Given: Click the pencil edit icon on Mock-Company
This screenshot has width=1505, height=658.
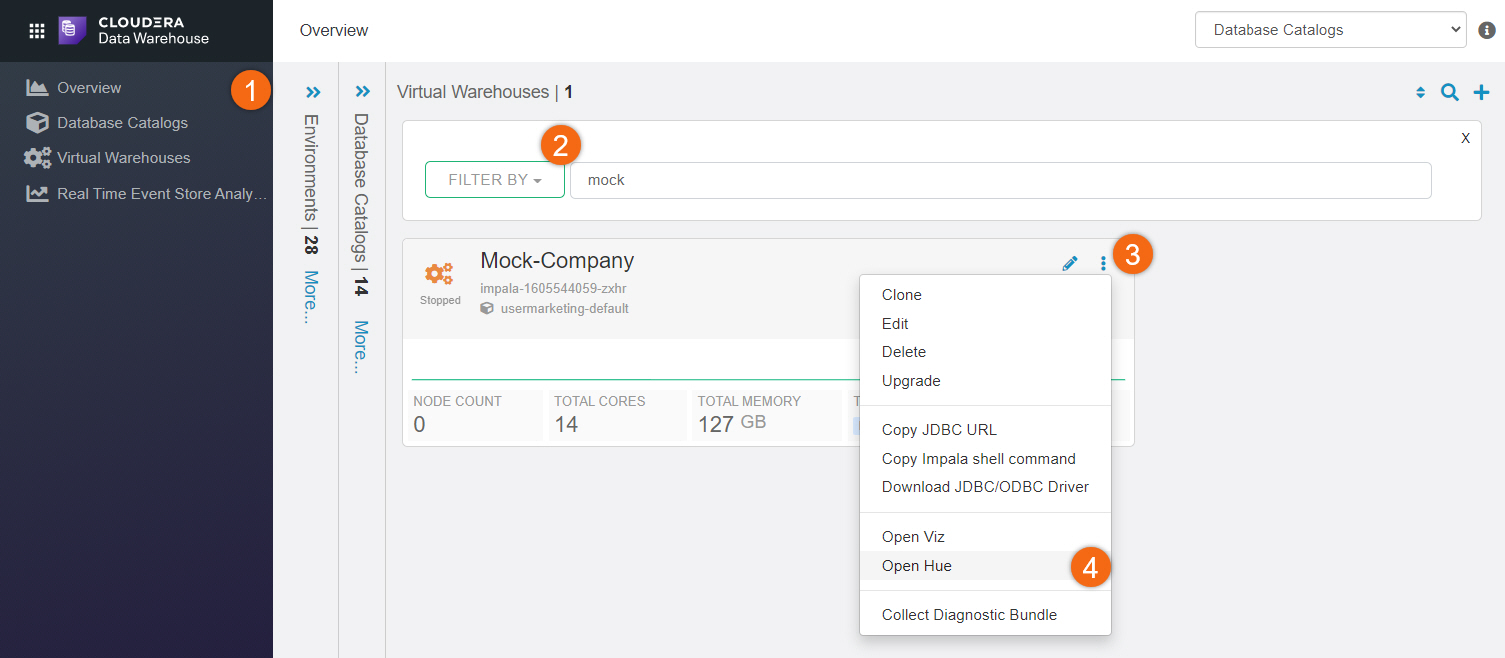Looking at the screenshot, I should (1070, 263).
